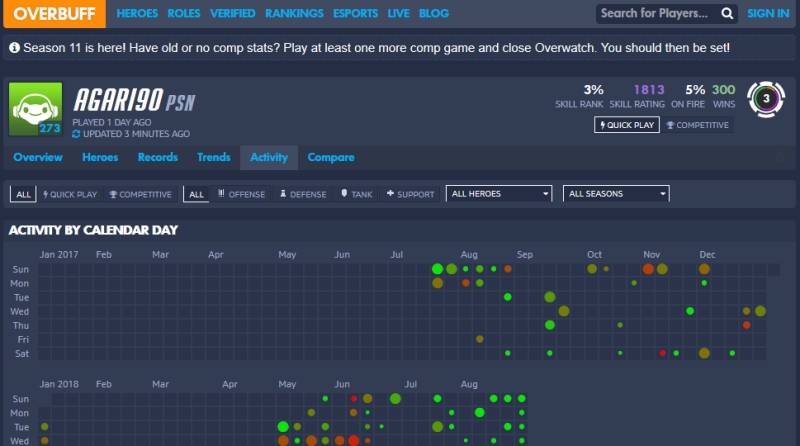Click the 300 wins value
The image size is (800, 446).
[x=723, y=90]
